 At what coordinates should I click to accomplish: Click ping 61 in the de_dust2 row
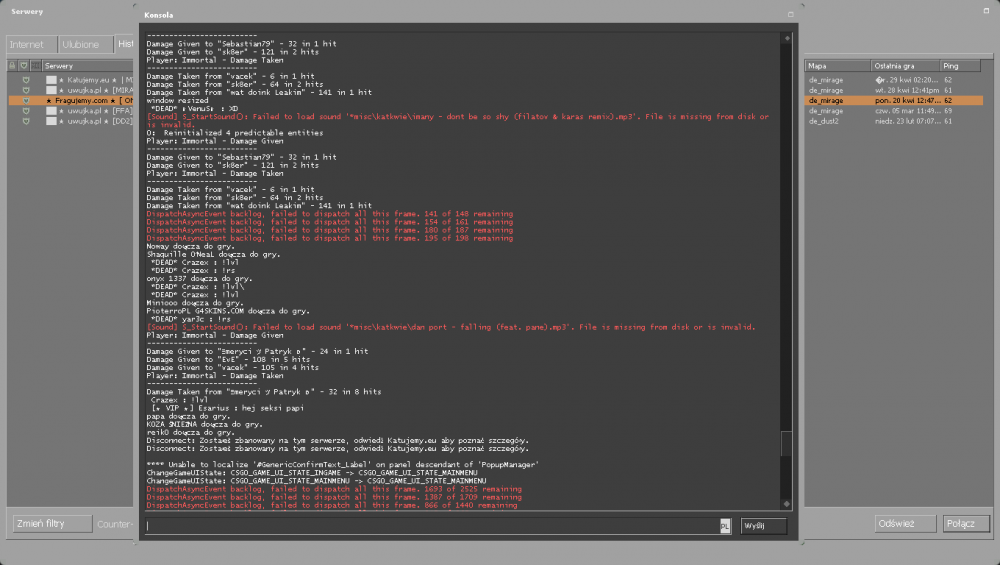click(x=948, y=121)
